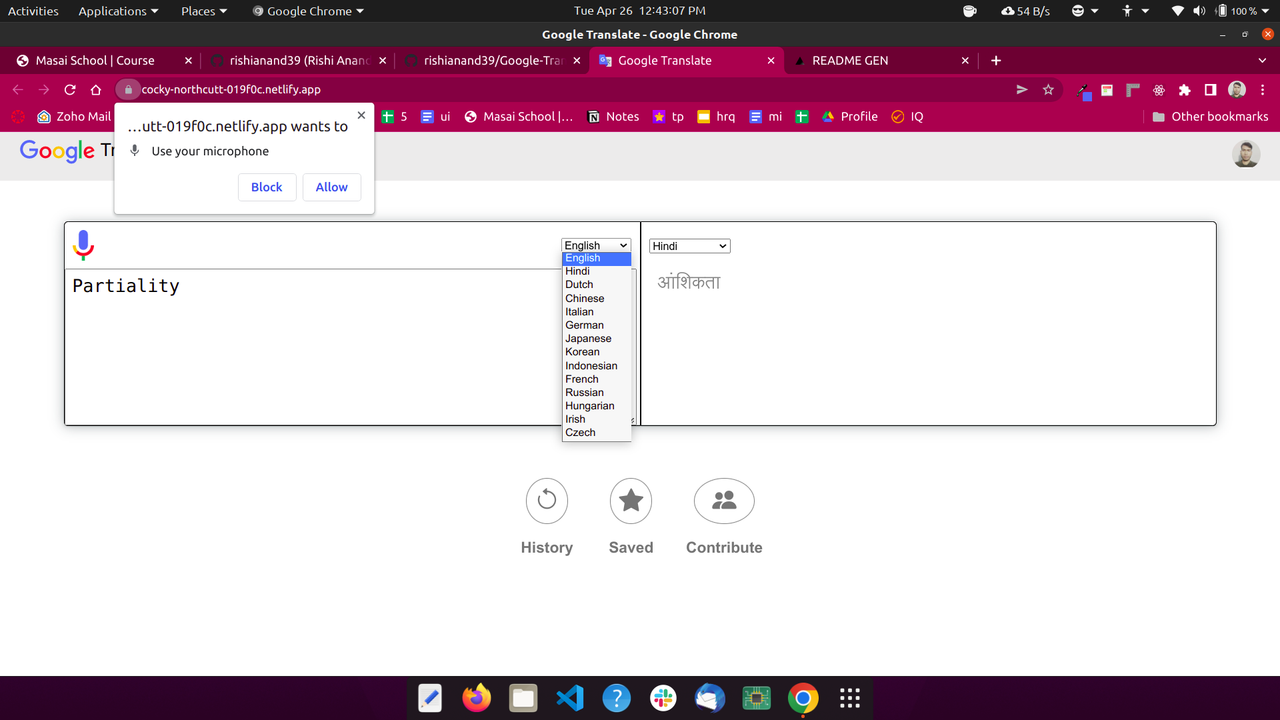Click the volume icon in the top bar
The image size is (1280, 720).
(x=1198, y=11)
